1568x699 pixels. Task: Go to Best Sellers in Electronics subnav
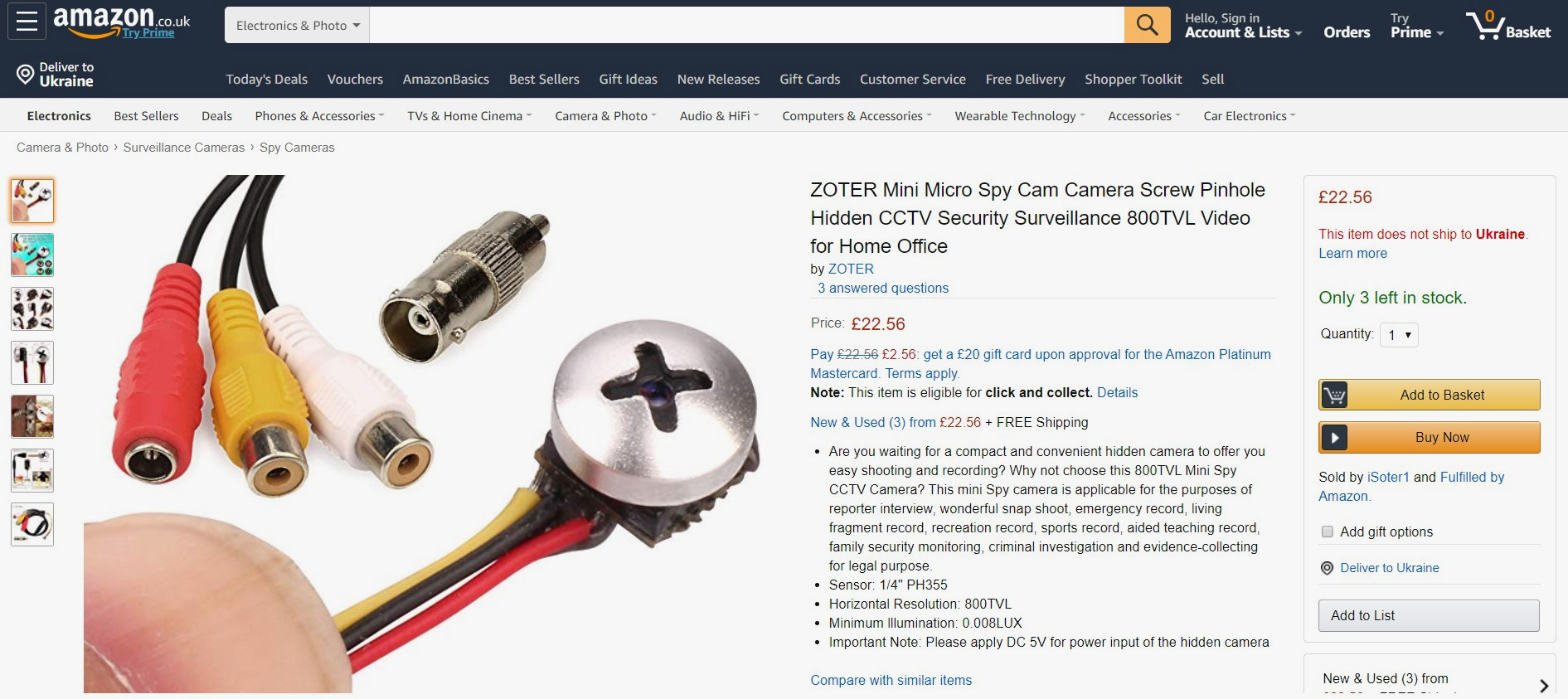pyautogui.click(x=146, y=116)
